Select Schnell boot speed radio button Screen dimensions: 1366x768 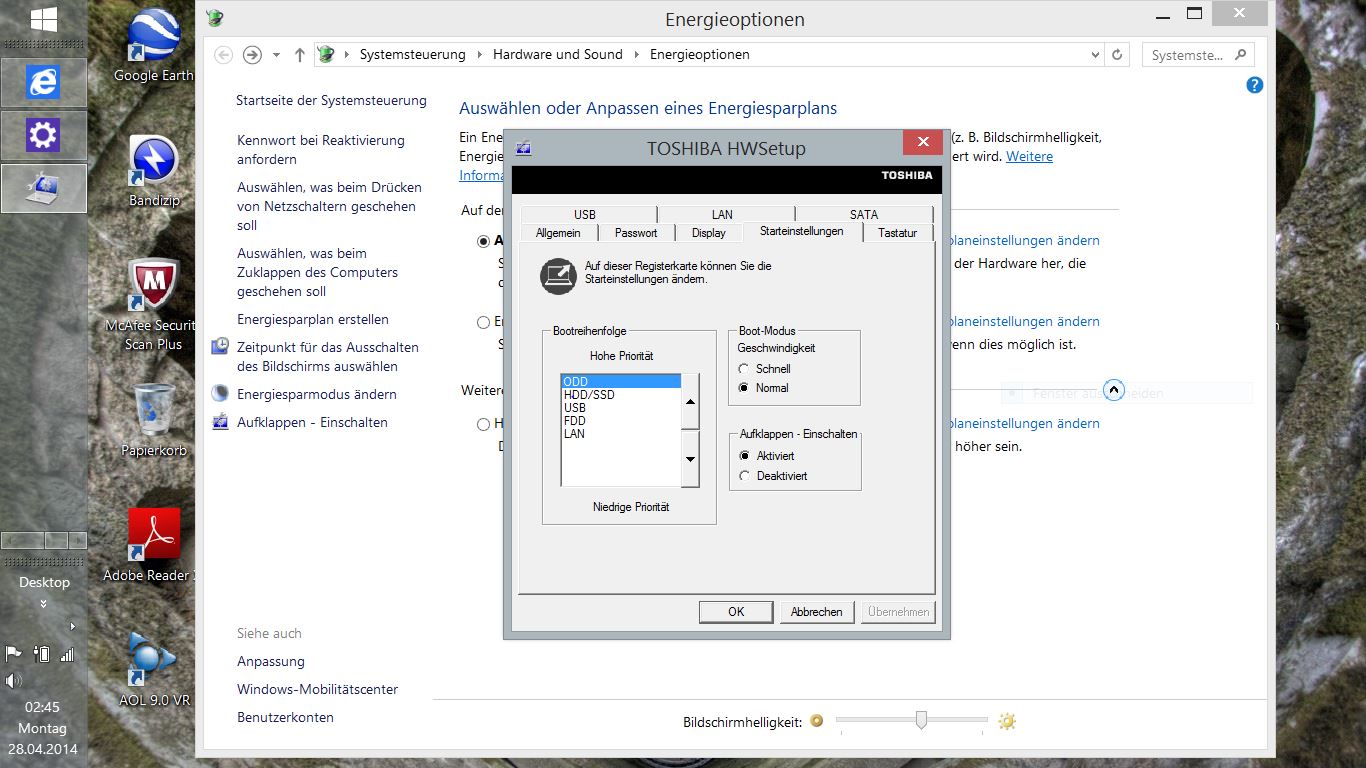(x=744, y=369)
